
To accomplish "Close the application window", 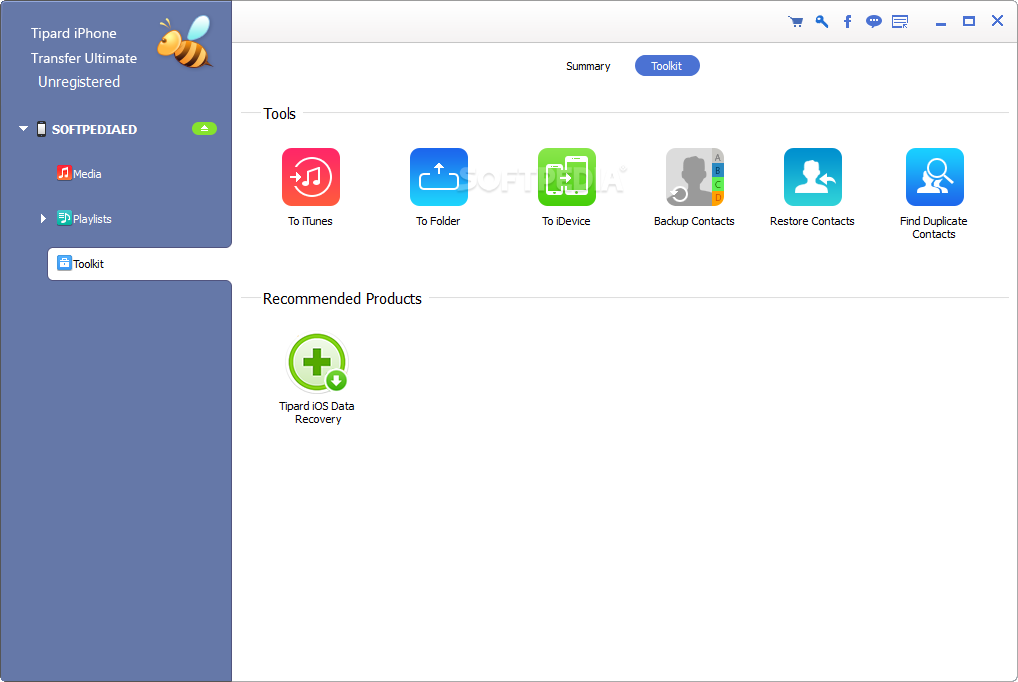I will [998, 21].
